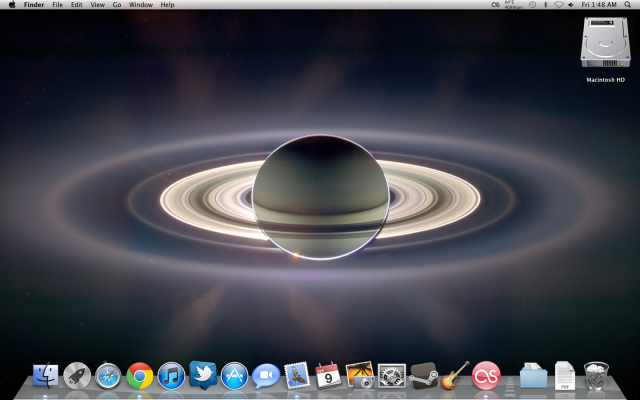Open iCal calendar icon showing 9
Viewport: 640px width, 400px height.
tap(328, 375)
